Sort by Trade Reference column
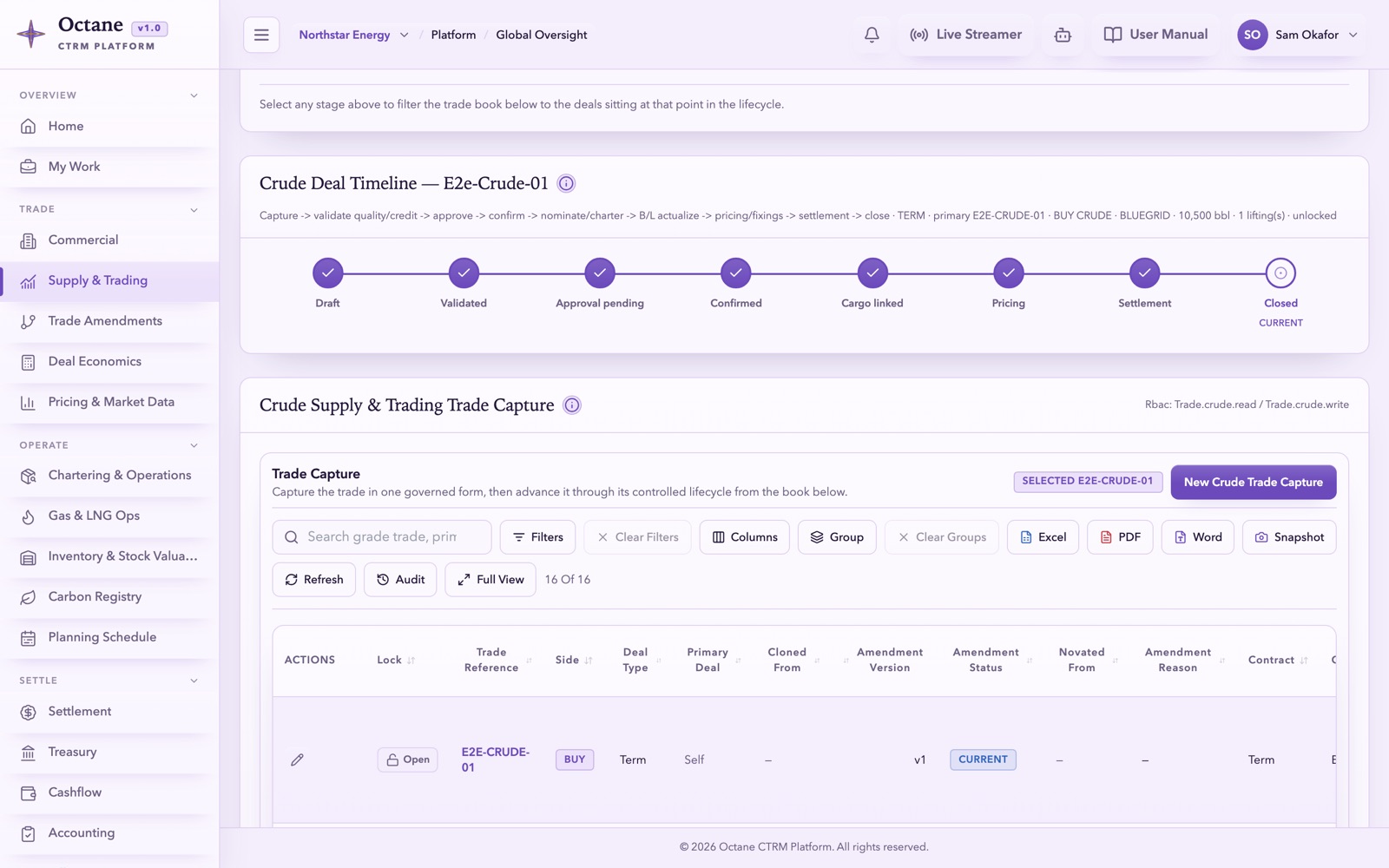Screen dimensions: 1389x868 pyautogui.click(x=497, y=660)
